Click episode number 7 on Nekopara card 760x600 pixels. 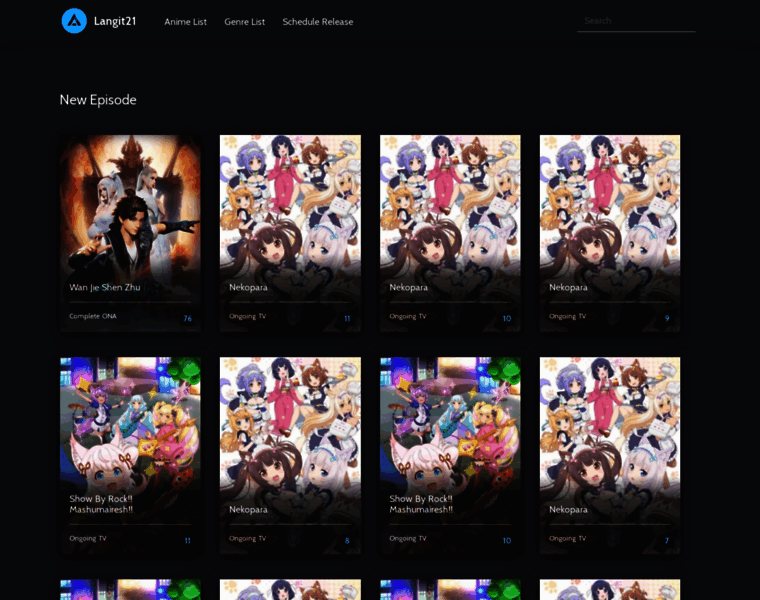point(667,540)
